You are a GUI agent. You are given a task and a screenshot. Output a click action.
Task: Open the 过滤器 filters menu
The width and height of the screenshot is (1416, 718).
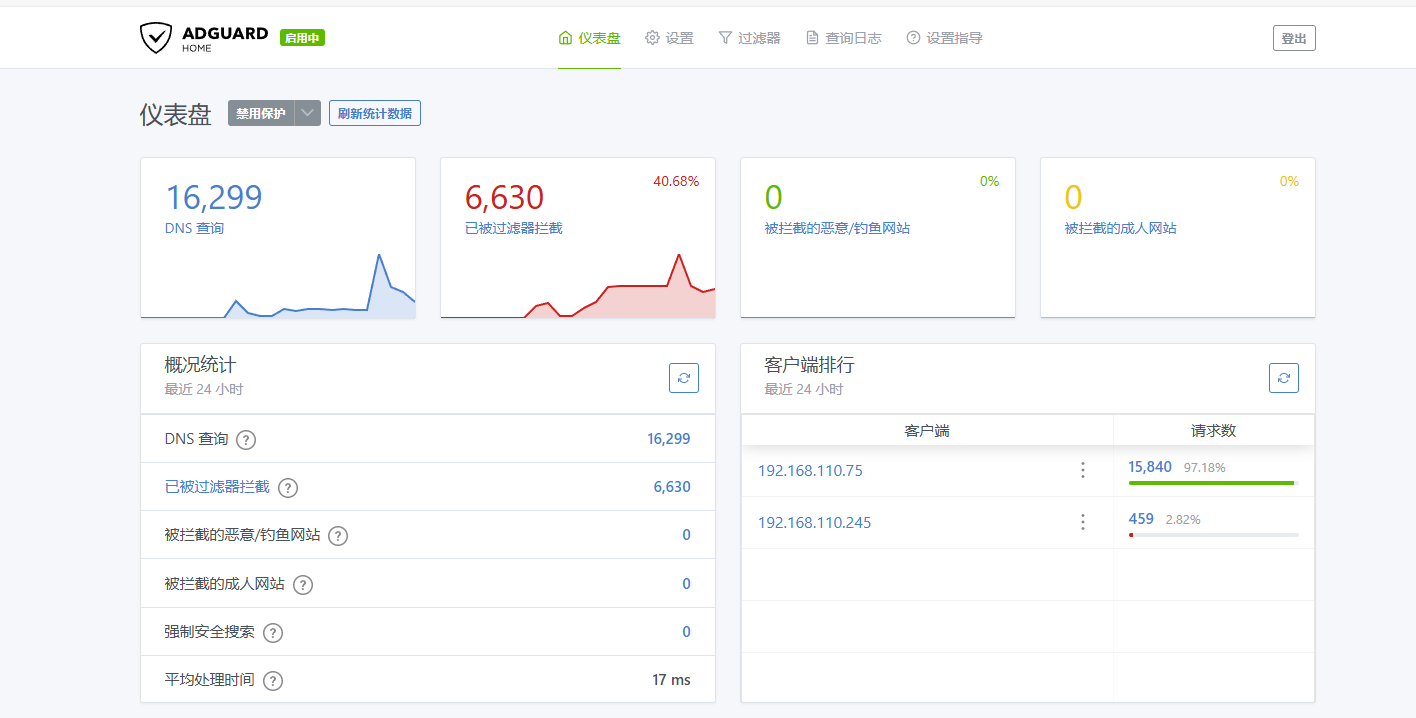click(x=749, y=38)
